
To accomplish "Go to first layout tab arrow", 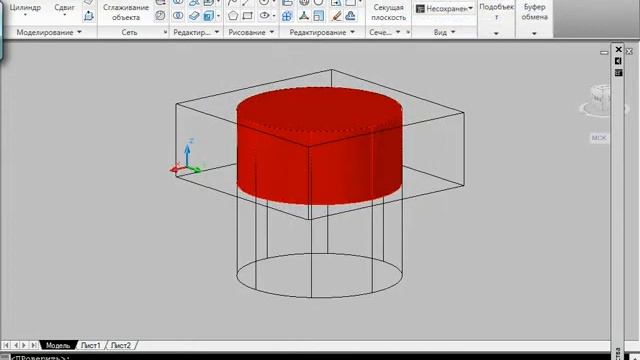I will pyautogui.click(x=6, y=345).
